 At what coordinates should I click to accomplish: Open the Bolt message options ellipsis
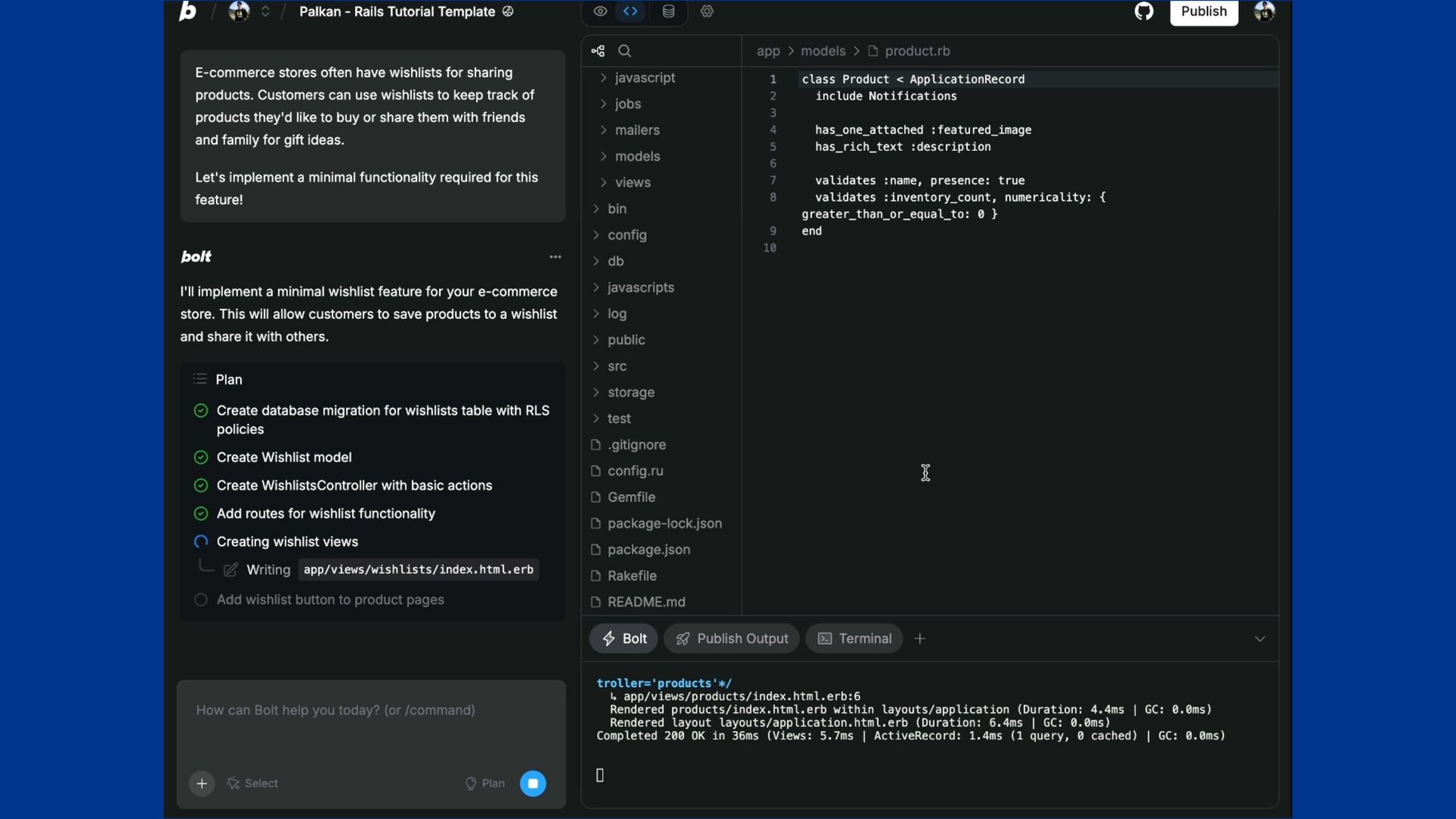[x=555, y=257]
